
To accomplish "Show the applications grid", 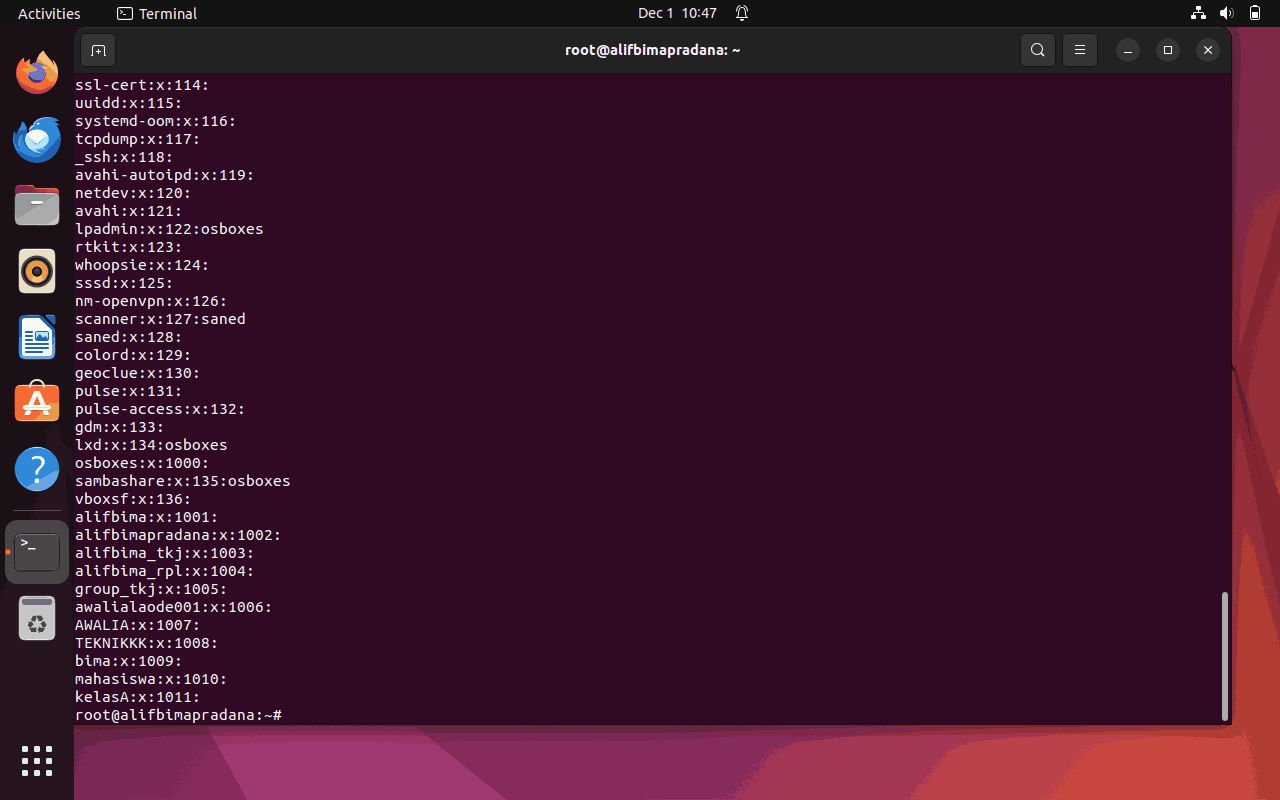I will (37, 761).
